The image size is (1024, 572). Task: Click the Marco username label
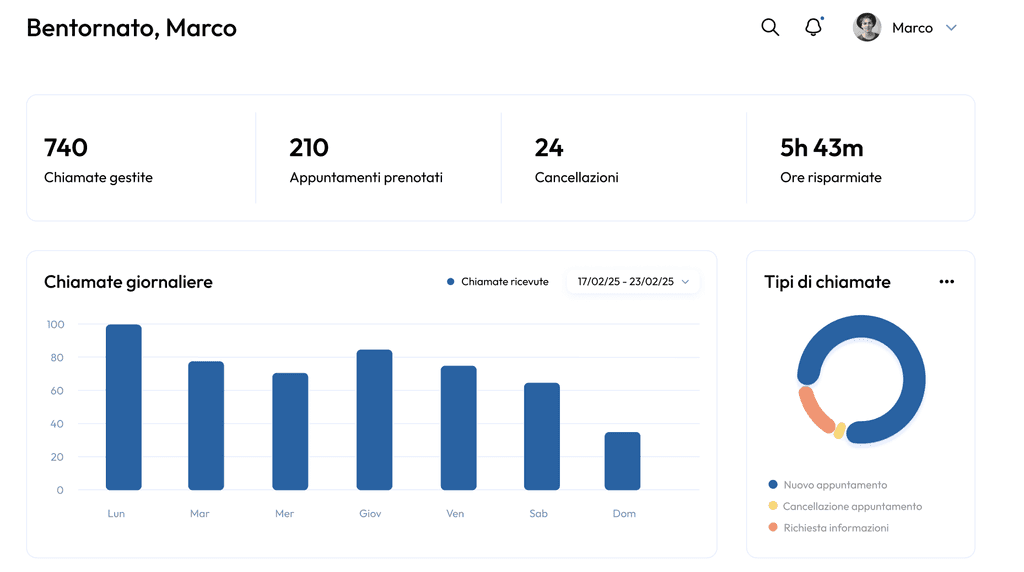pos(912,28)
